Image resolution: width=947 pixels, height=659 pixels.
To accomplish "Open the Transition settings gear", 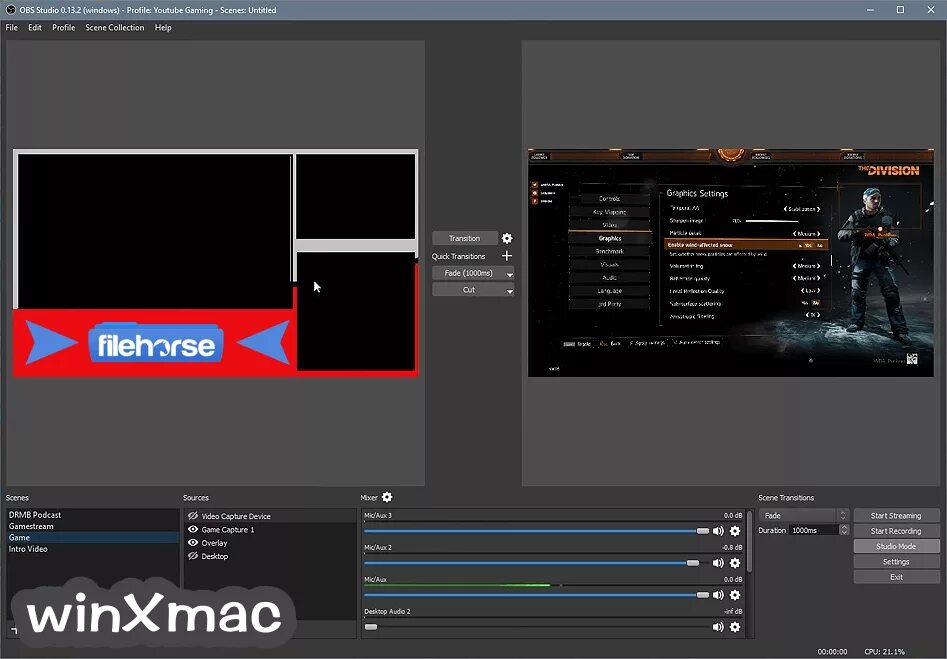I will click(507, 238).
